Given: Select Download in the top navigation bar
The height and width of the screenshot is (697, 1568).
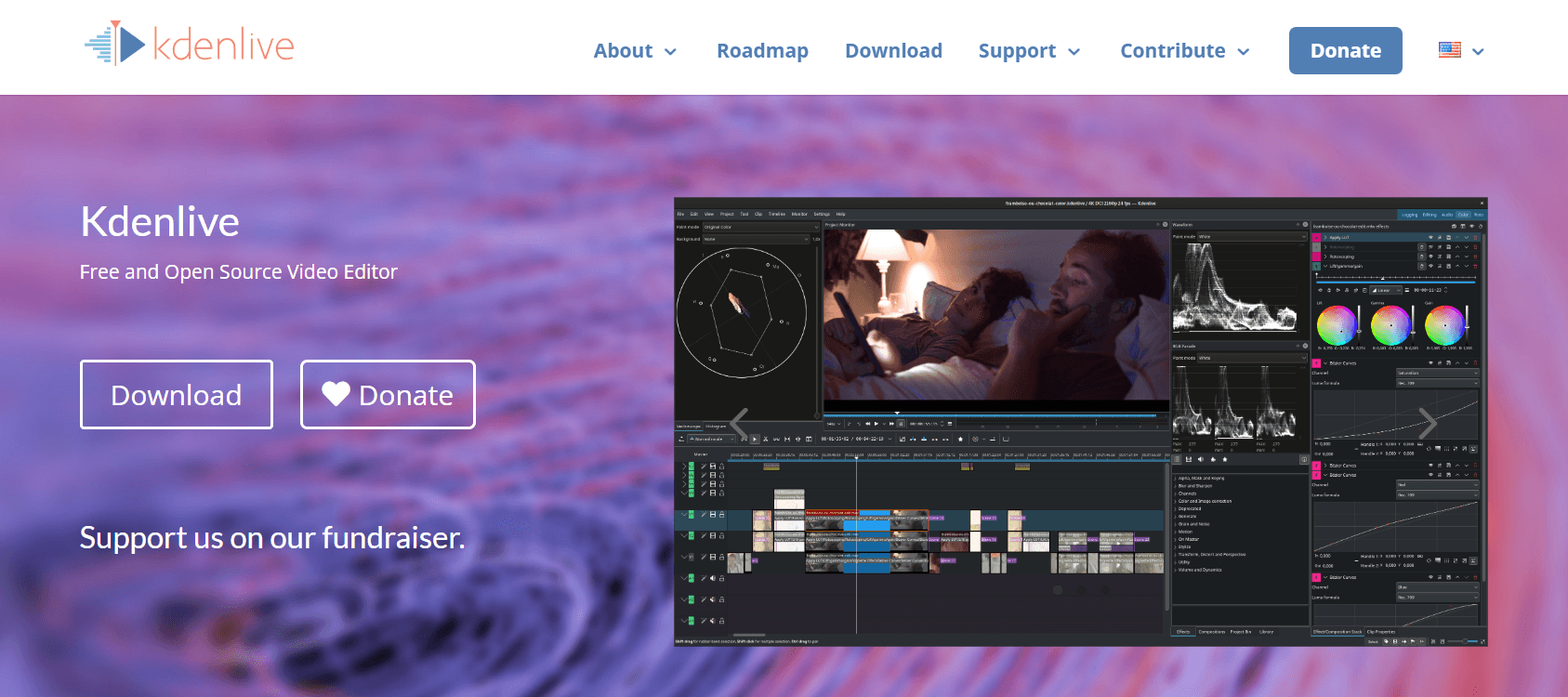Looking at the screenshot, I should (893, 51).
